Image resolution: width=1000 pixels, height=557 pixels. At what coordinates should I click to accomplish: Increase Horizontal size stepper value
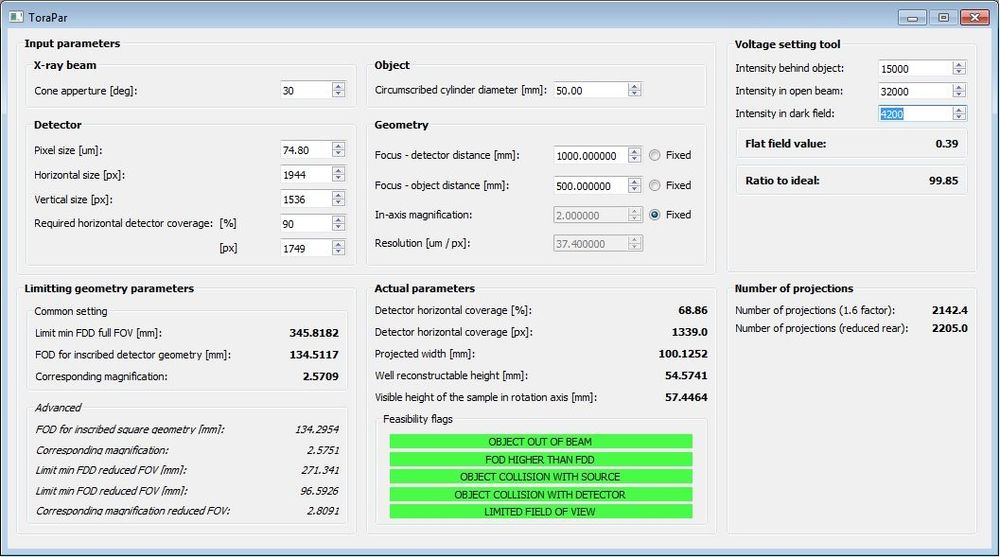coord(338,170)
